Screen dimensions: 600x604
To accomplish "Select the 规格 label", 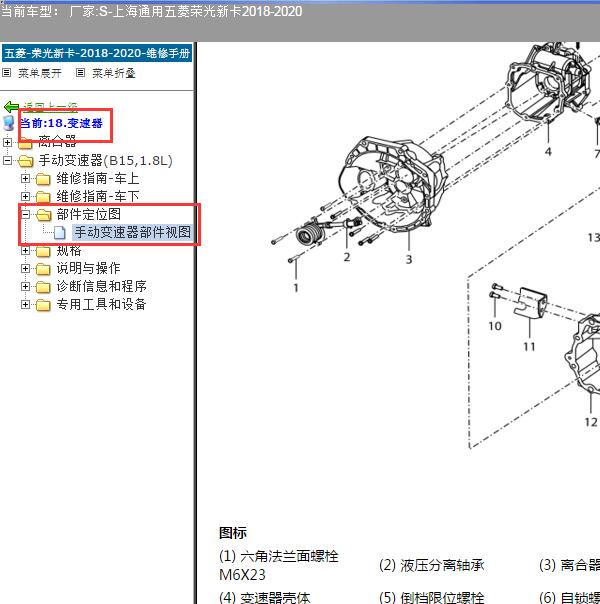I will 69,251.
